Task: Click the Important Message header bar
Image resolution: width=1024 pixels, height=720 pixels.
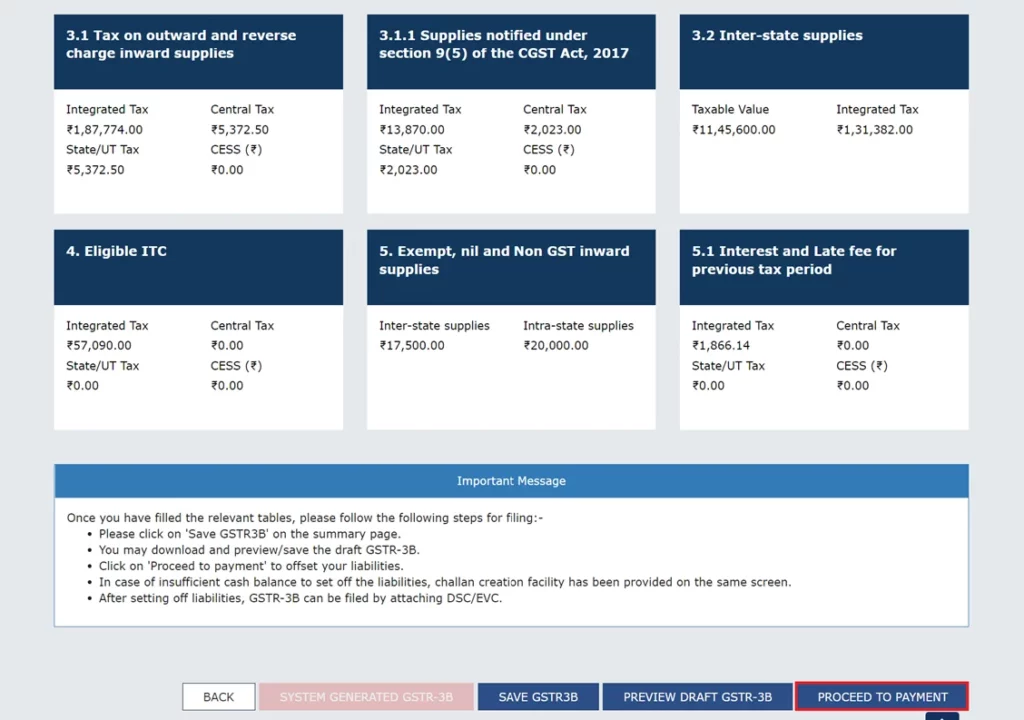Action: (x=511, y=481)
